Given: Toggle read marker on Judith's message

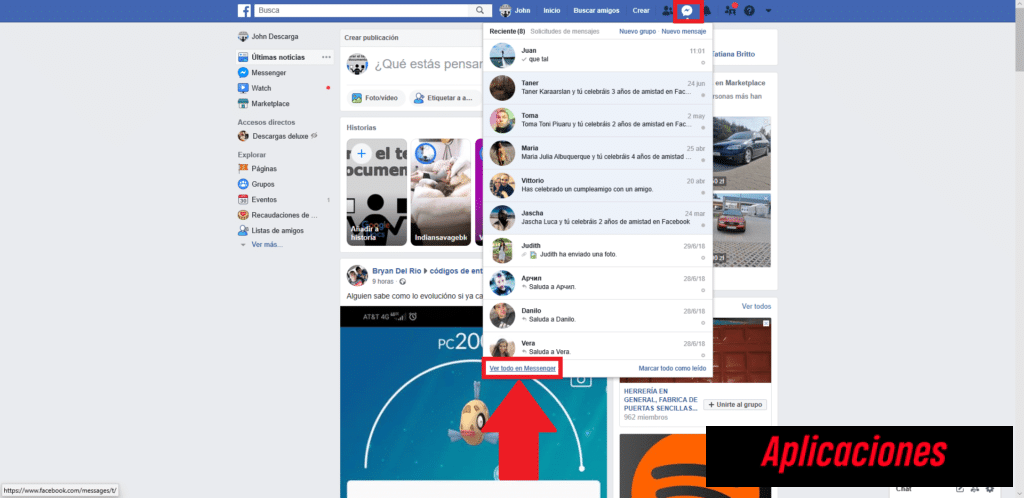Looking at the screenshot, I should 703,258.
